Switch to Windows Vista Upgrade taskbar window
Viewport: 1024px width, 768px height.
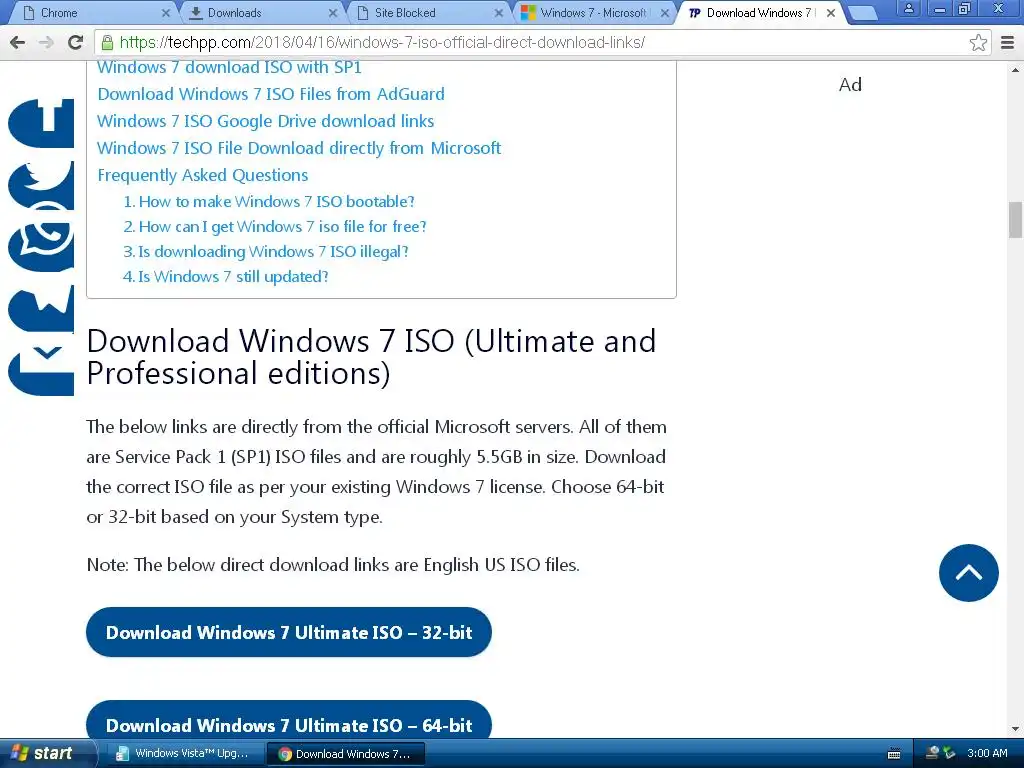click(183, 754)
